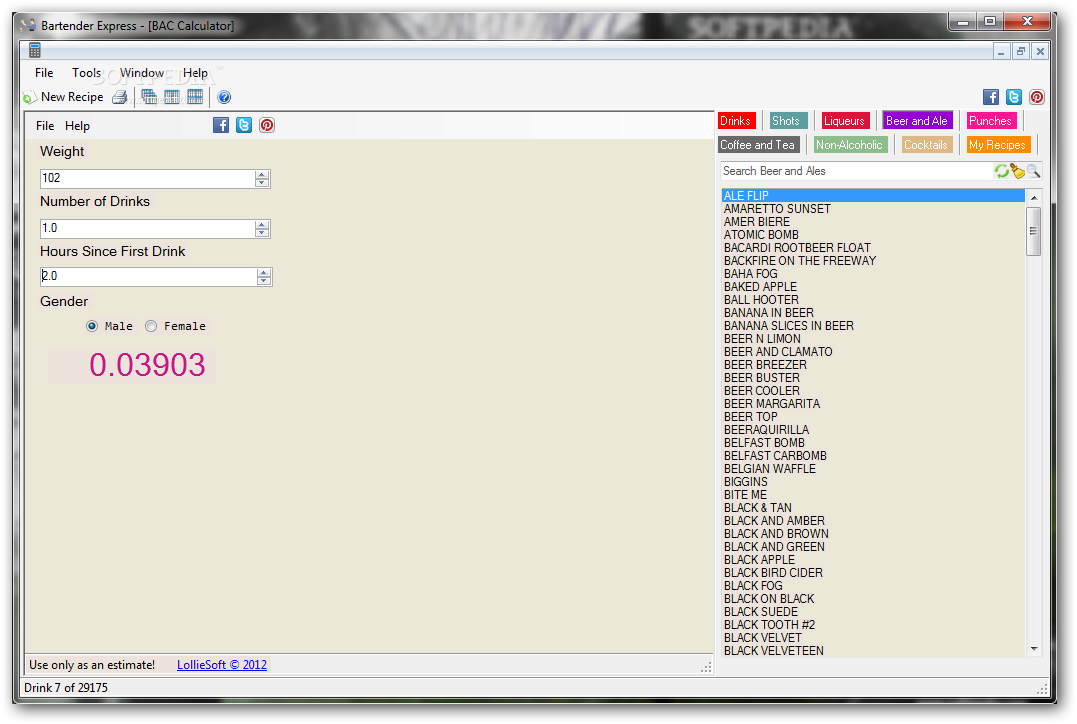Screen dimensions: 1077x724
Task: Select ATOMIC BOMB in the list
Action: (873, 235)
